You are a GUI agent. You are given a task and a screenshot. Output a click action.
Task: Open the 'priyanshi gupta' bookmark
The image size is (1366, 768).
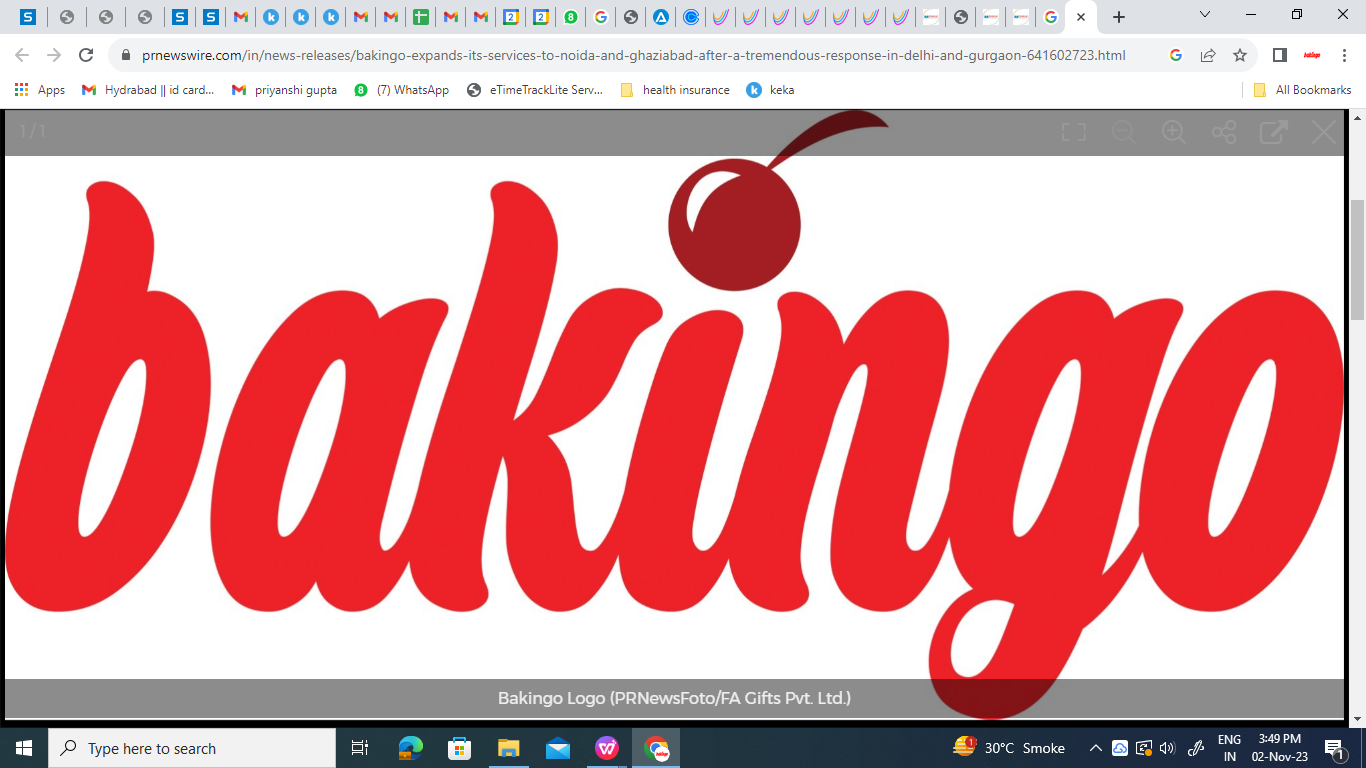pyautogui.click(x=284, y=90)
